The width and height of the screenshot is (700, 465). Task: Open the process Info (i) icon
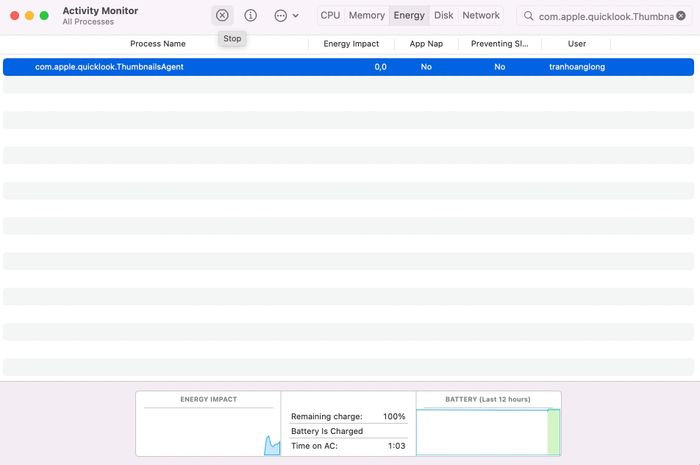(x=250, y=16)
